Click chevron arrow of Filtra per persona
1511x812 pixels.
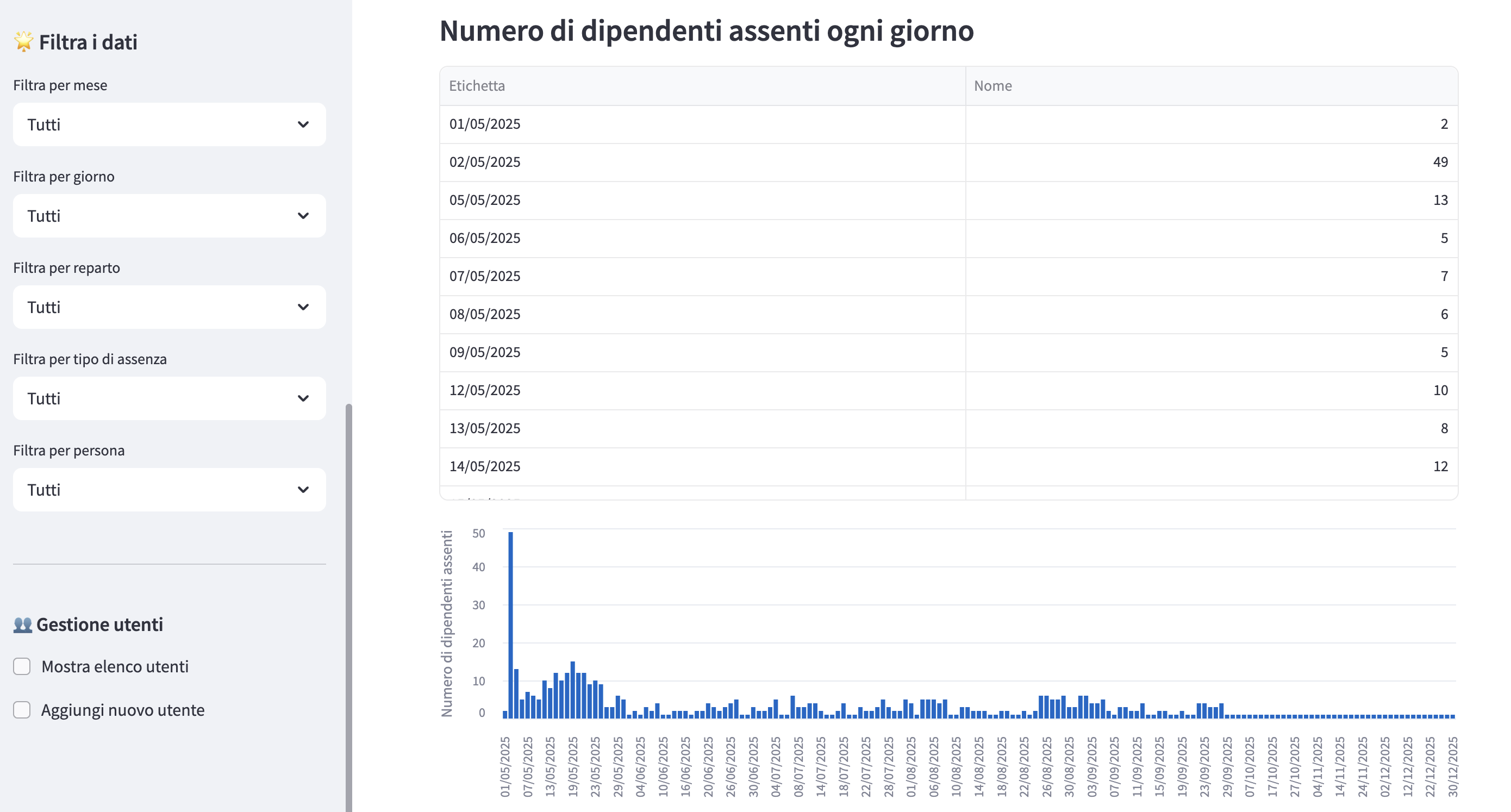tap(303, 490)
